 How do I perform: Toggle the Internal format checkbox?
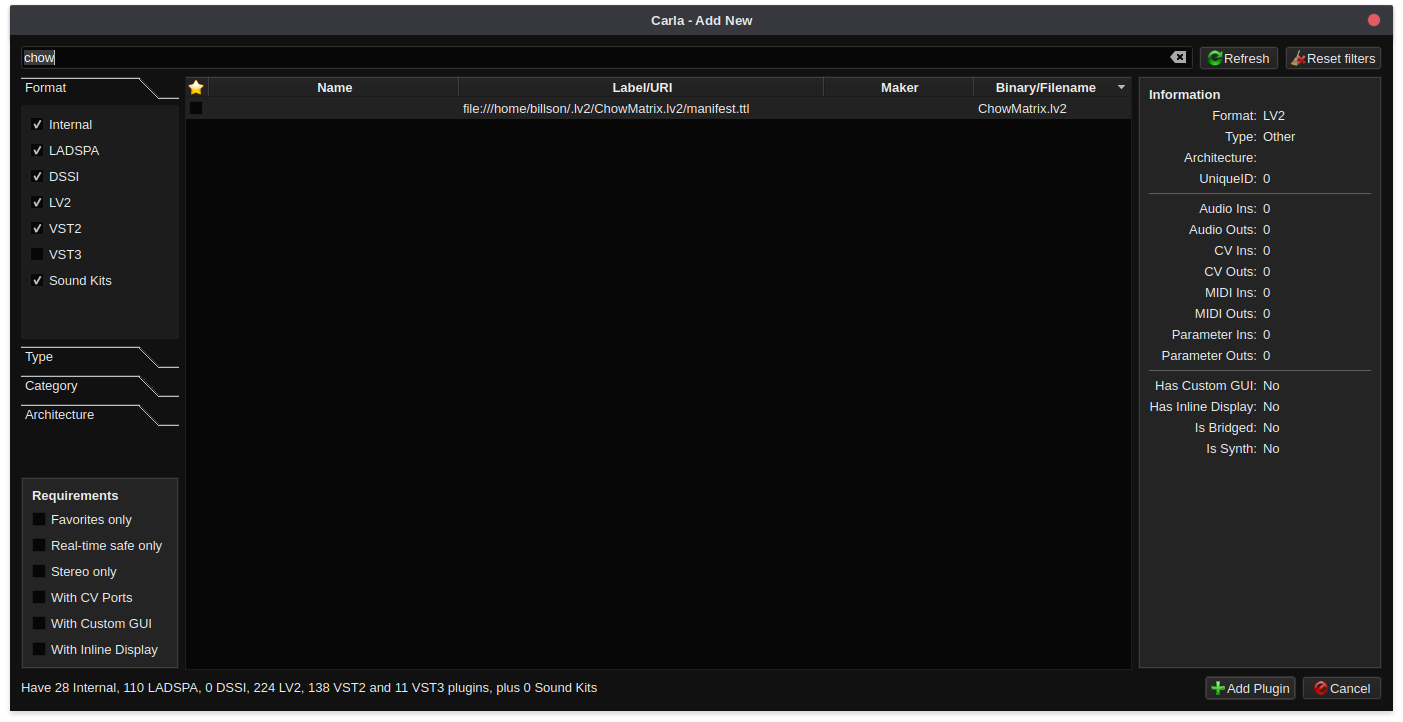pyautogui.click(x=37, y=125)
